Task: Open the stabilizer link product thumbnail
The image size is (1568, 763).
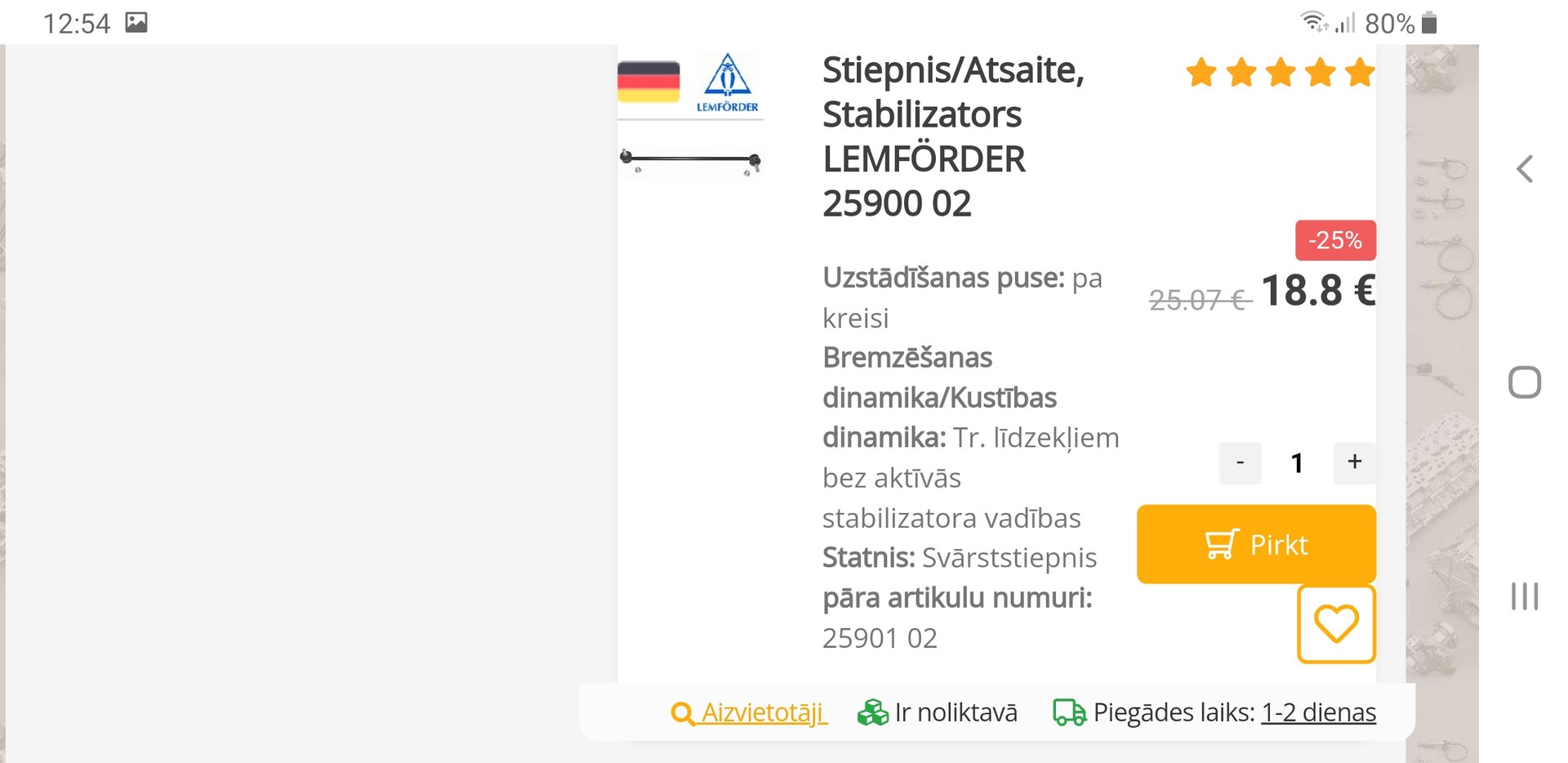Action: click(x=691, y=160)
